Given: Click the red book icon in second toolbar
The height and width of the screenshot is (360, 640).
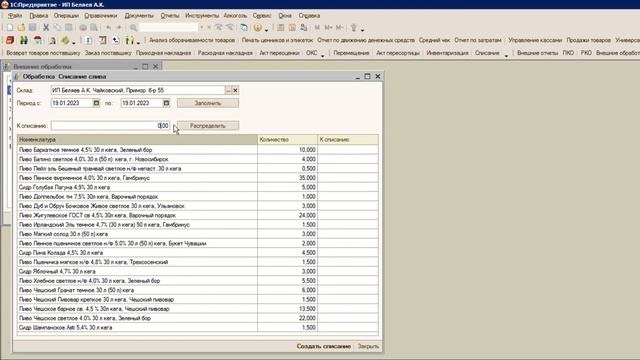Looking at the screenshot, I should pyautogui.click(x=10, y=40).
